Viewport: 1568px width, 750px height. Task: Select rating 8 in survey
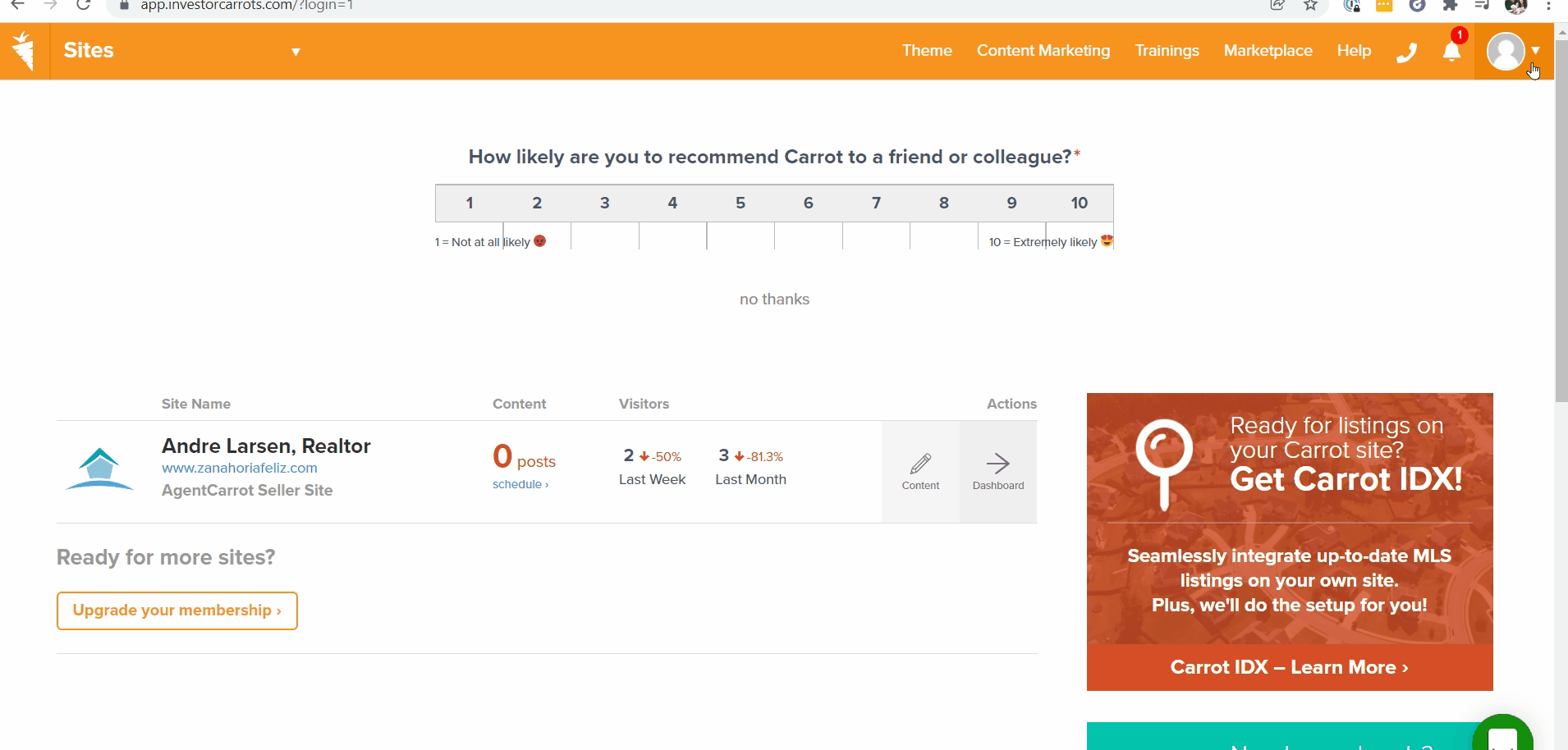click(944, 203)
